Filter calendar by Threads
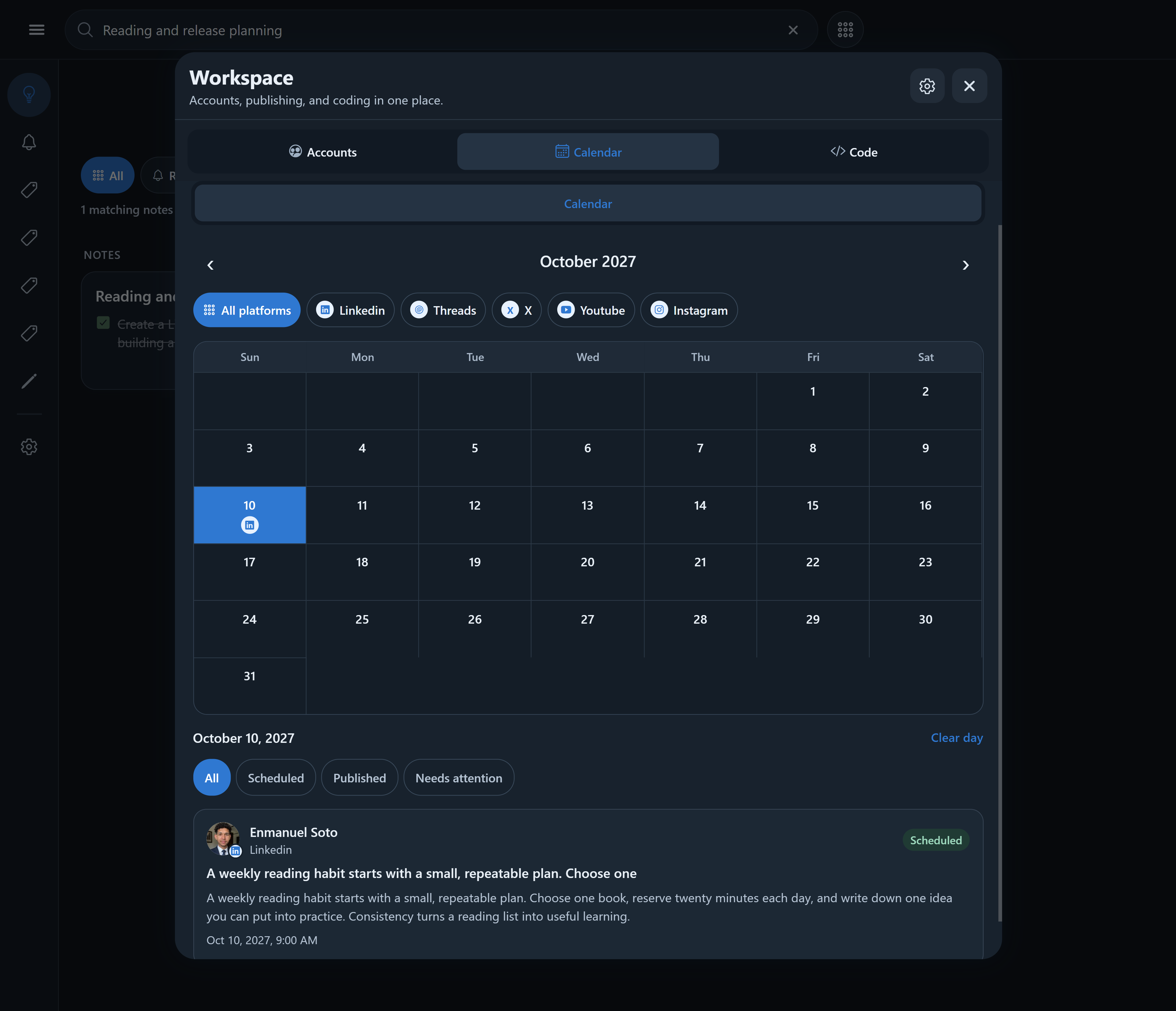Image resolution: width=1176 pixels, height=1011 pixels. tap(443, 310)
